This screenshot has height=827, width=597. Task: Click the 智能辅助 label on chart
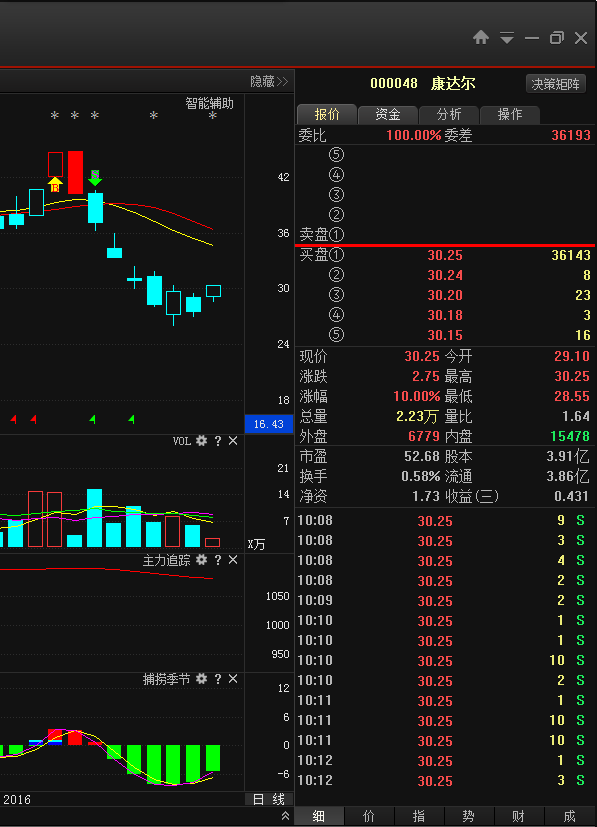(209, 103)
